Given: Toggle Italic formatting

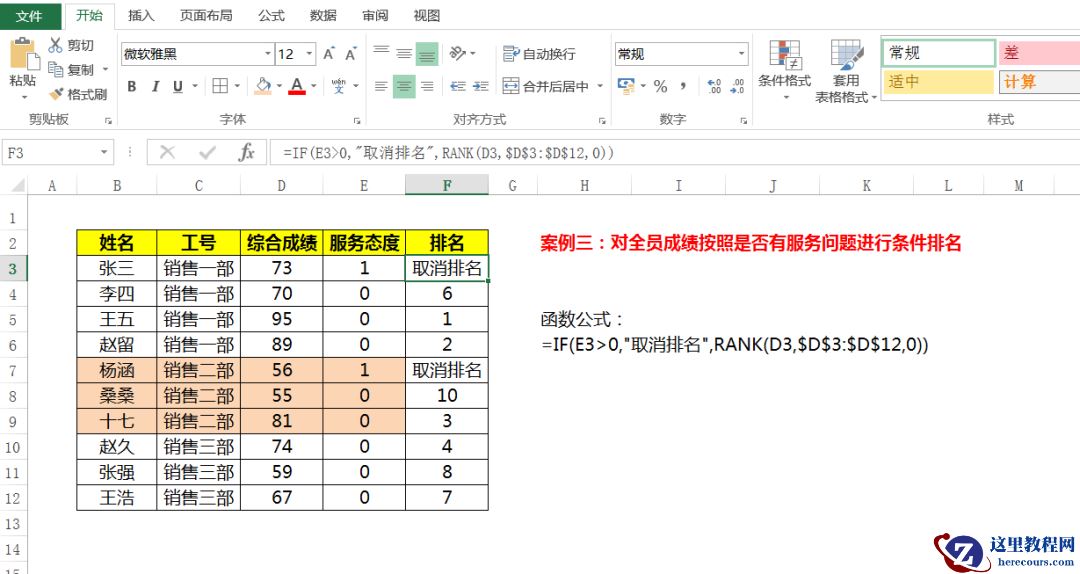Looking at the screenshot, I should tap(155, 86).
